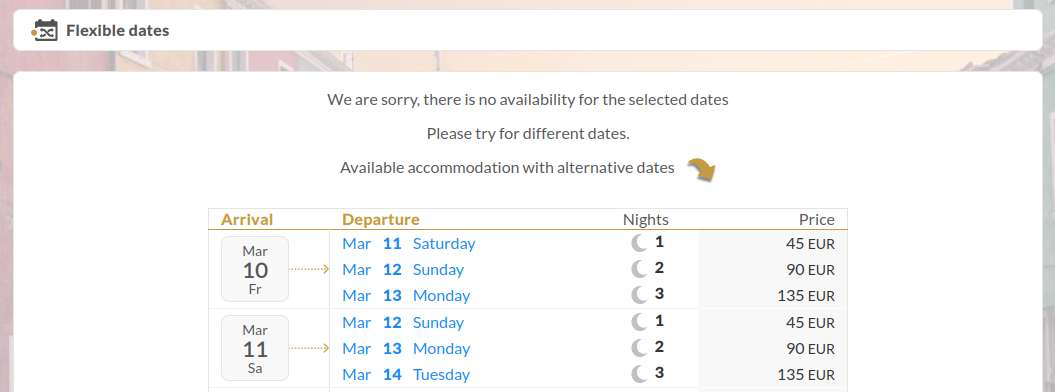Click dotted arrow next to Mar 10 arrival

click(309, 269)
